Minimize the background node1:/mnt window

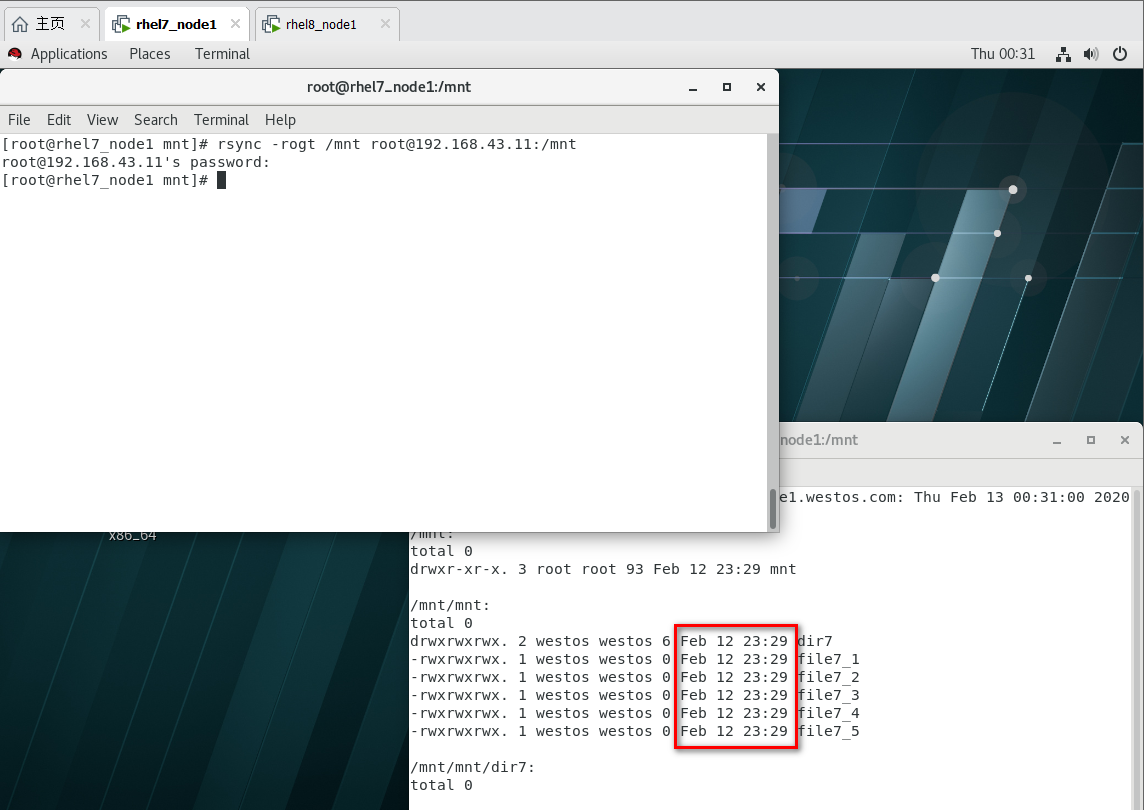coord(1056,440)
